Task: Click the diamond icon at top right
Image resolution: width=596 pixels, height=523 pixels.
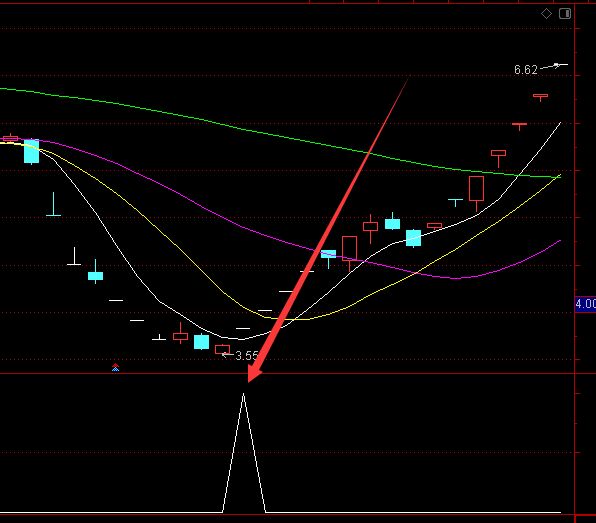Action: tap(546, 14)
